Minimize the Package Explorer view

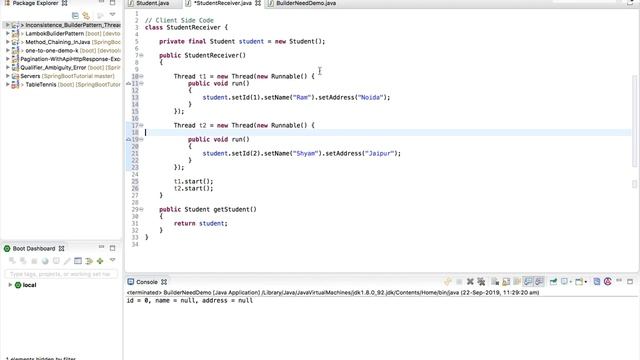[101, 2]
